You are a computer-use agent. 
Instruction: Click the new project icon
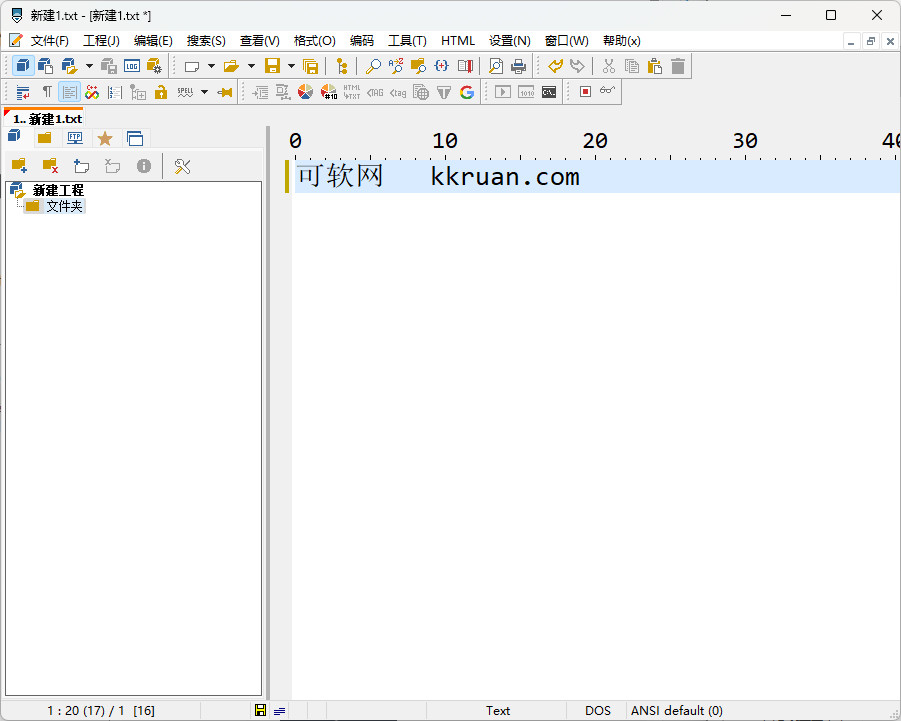45,65
